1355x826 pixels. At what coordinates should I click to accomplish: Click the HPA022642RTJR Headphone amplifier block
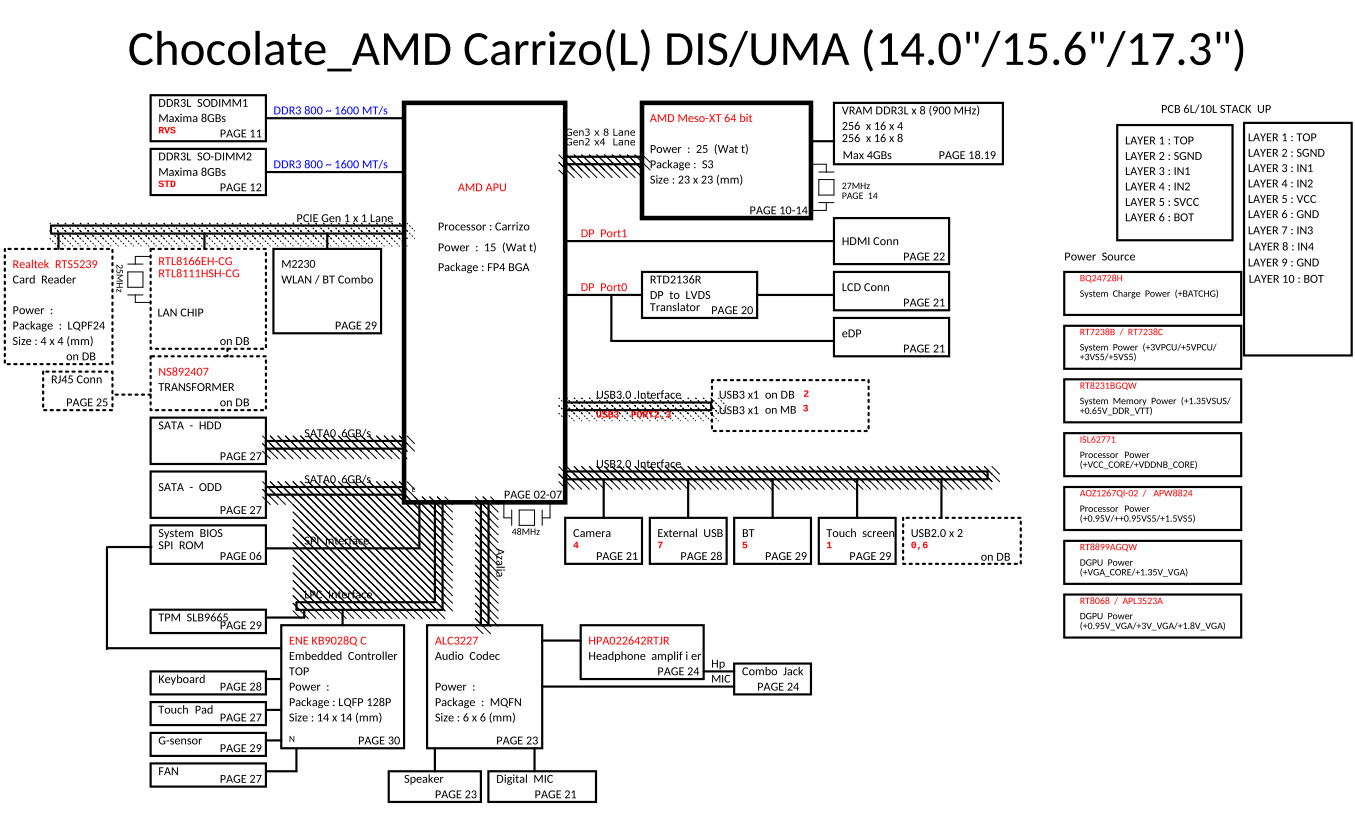[x=642, y=653]
